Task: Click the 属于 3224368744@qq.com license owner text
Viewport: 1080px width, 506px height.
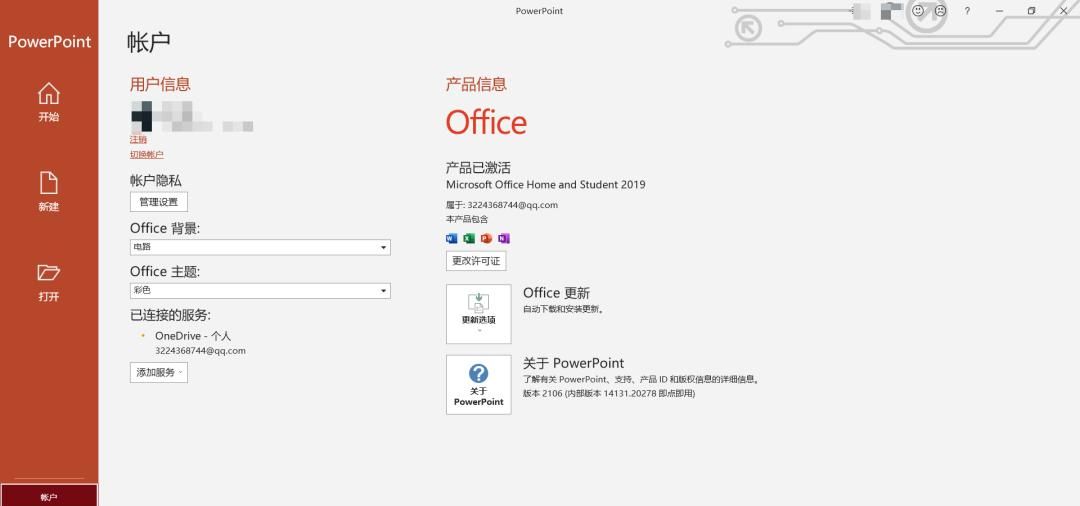Action: point(502,205)
